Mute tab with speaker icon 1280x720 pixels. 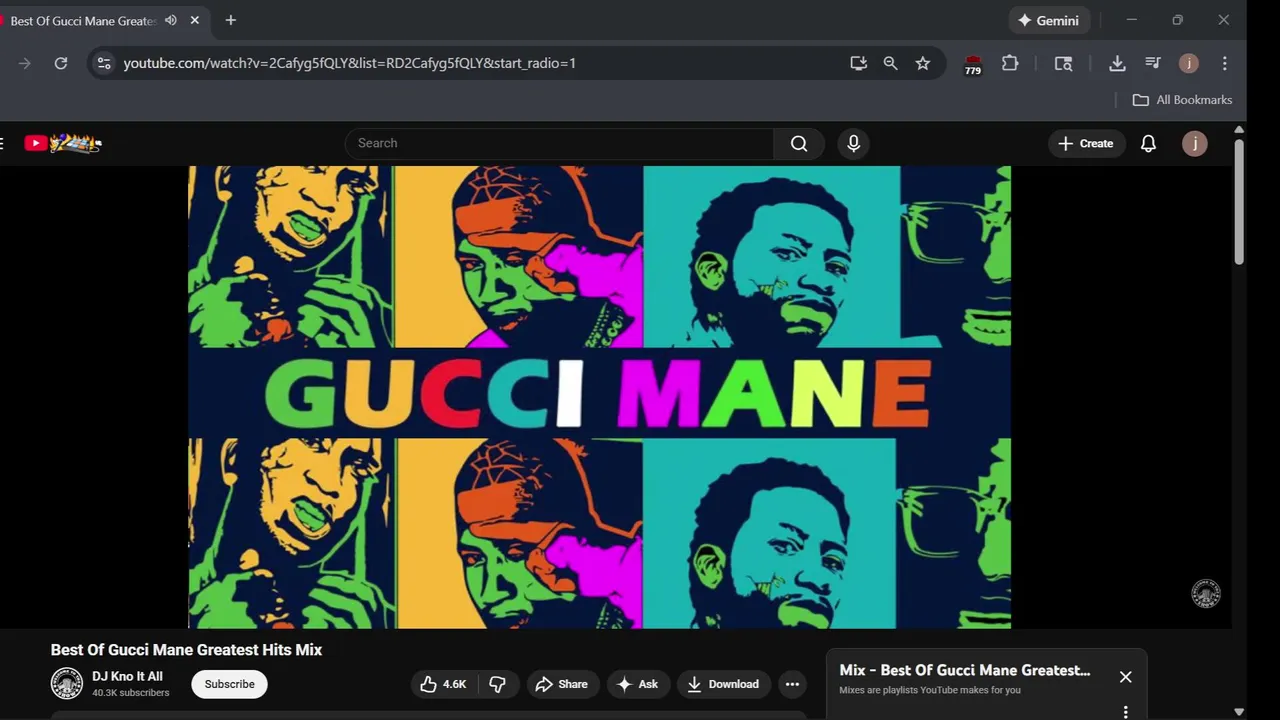point(171,20)
